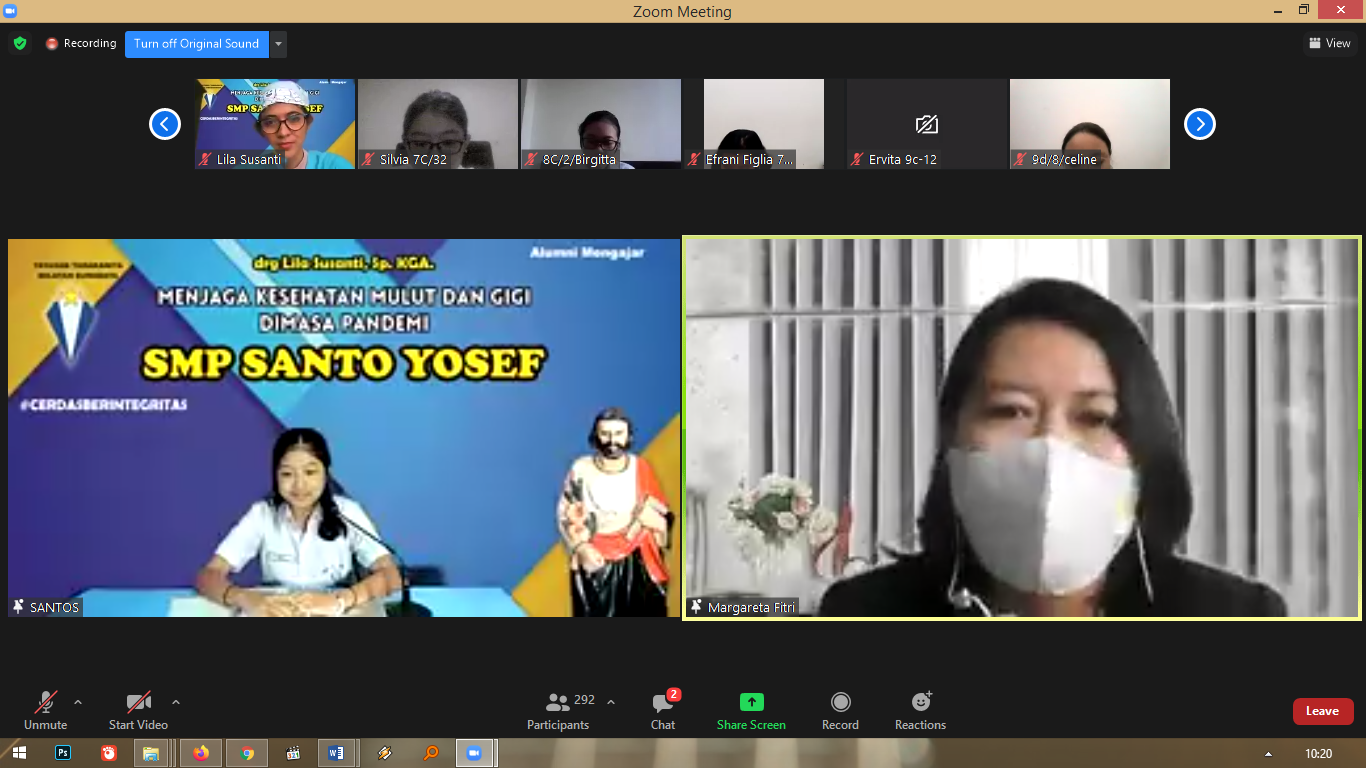Viewport: 1366px width, 768px height.
Task: Click the pin icon next to SANTOS
Action: (18, 607)
